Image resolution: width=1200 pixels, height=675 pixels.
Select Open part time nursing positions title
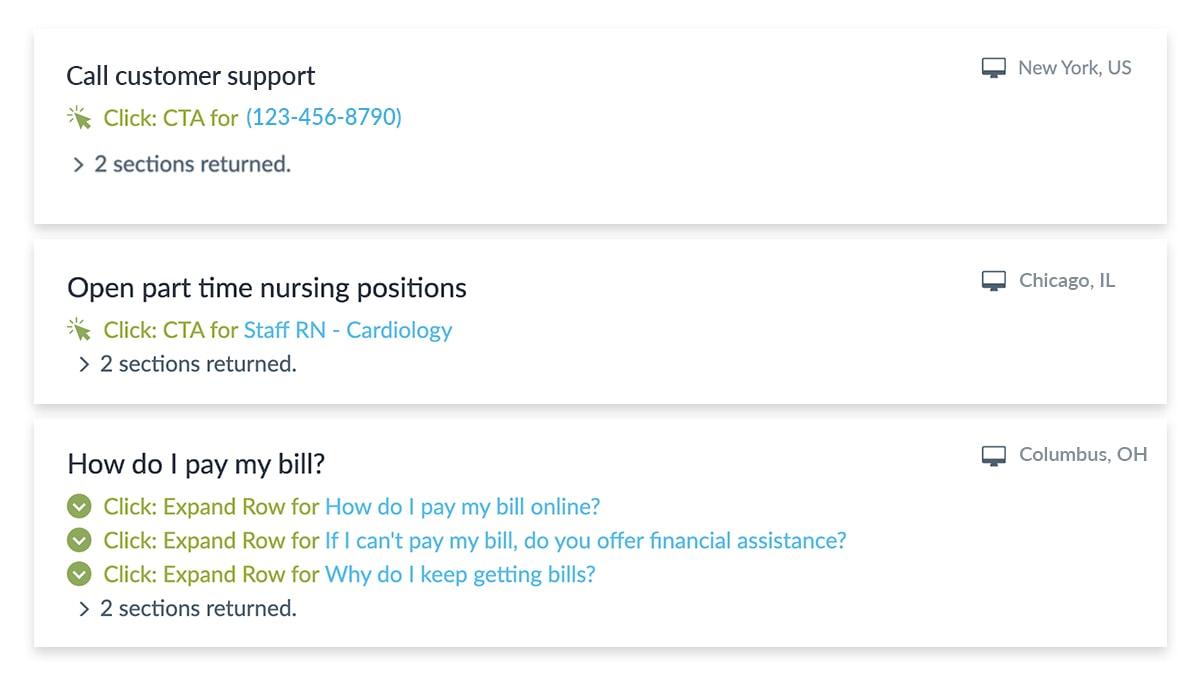(267, 289)
